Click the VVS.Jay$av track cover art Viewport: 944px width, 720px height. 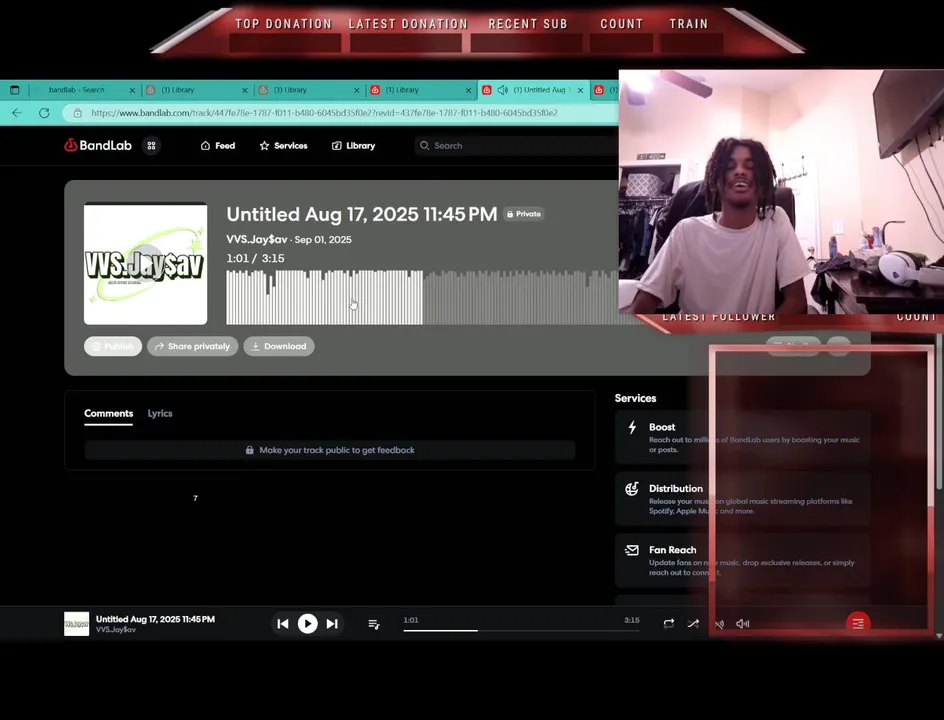tap(146, 264)
